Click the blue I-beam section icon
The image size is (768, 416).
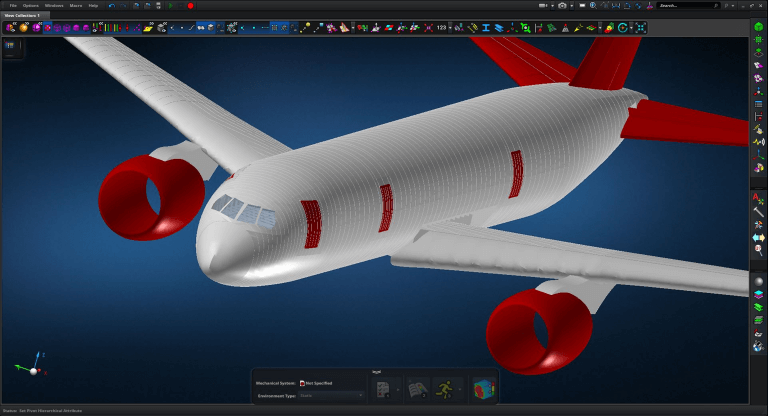click(x=486, y=28)
